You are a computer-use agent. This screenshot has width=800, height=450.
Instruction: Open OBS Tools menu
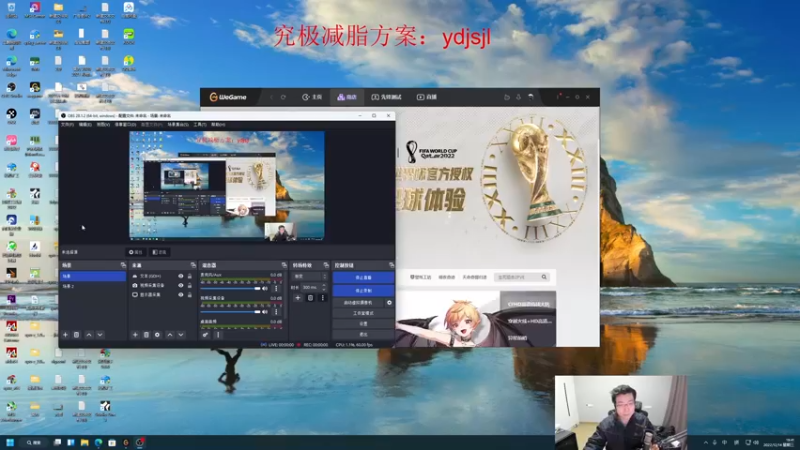(x=200, y=124)
